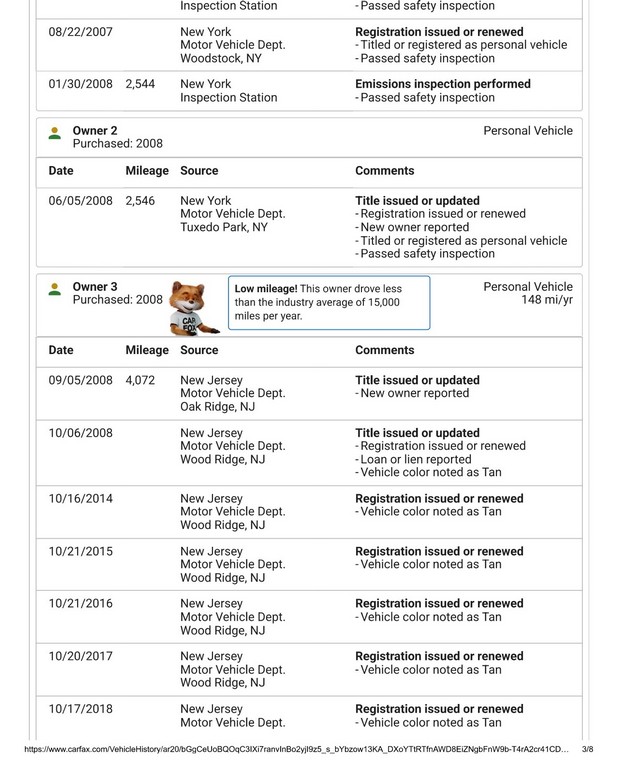Click the 06/05/2008 date entry
The image size is (617, 768).
point(81,201)
